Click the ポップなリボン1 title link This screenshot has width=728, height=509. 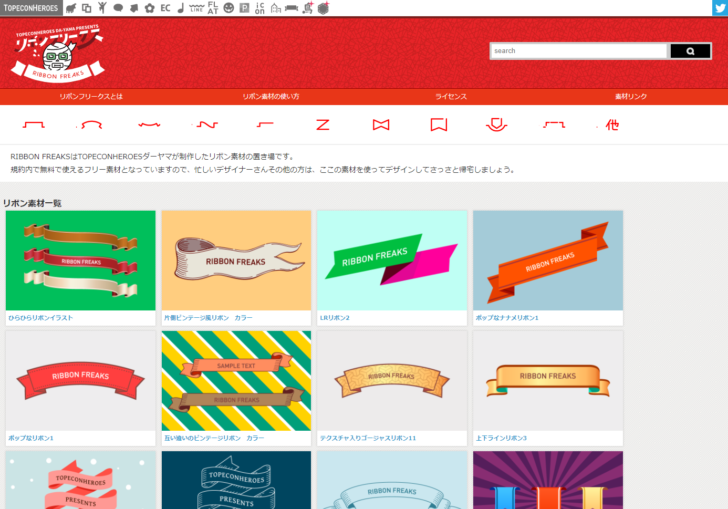(x=31, y=438)
